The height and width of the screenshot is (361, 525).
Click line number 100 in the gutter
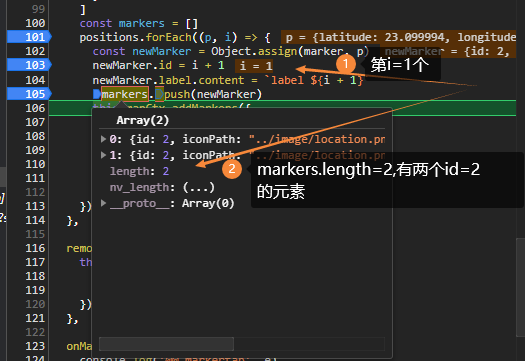(x=35, y=23)
